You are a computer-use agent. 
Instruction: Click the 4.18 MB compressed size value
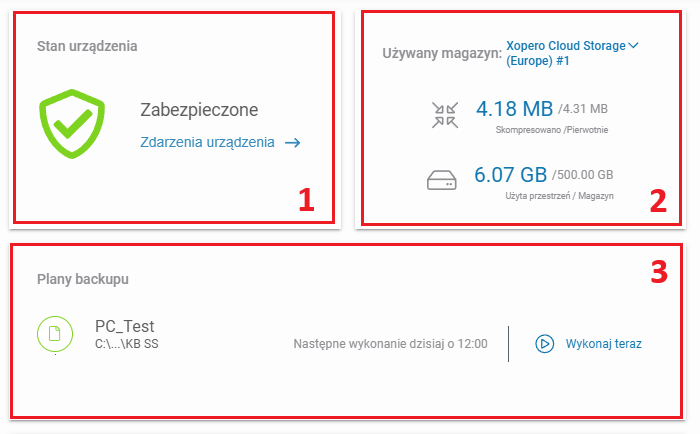point(514,107)
